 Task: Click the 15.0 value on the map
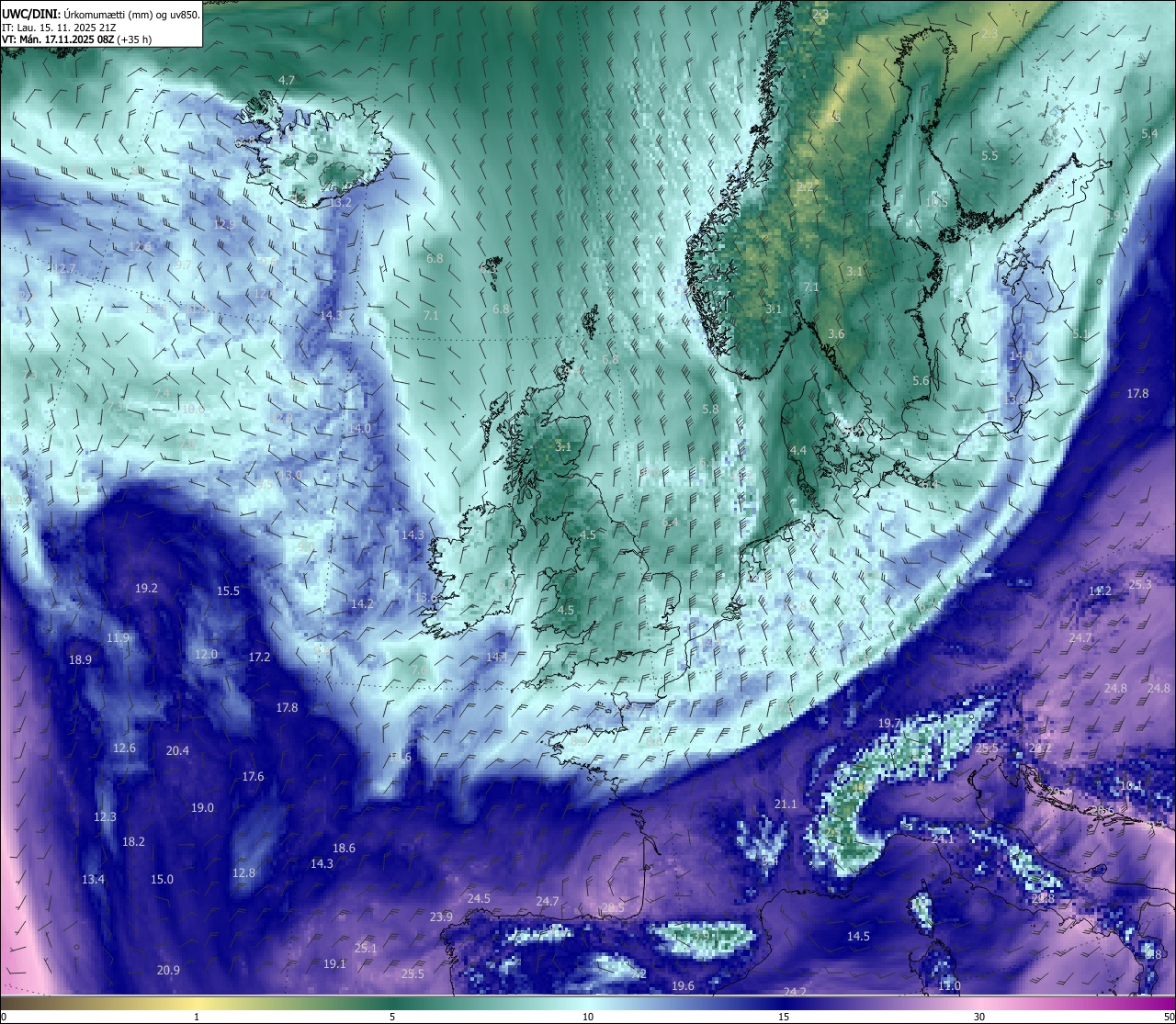point(162,880)
